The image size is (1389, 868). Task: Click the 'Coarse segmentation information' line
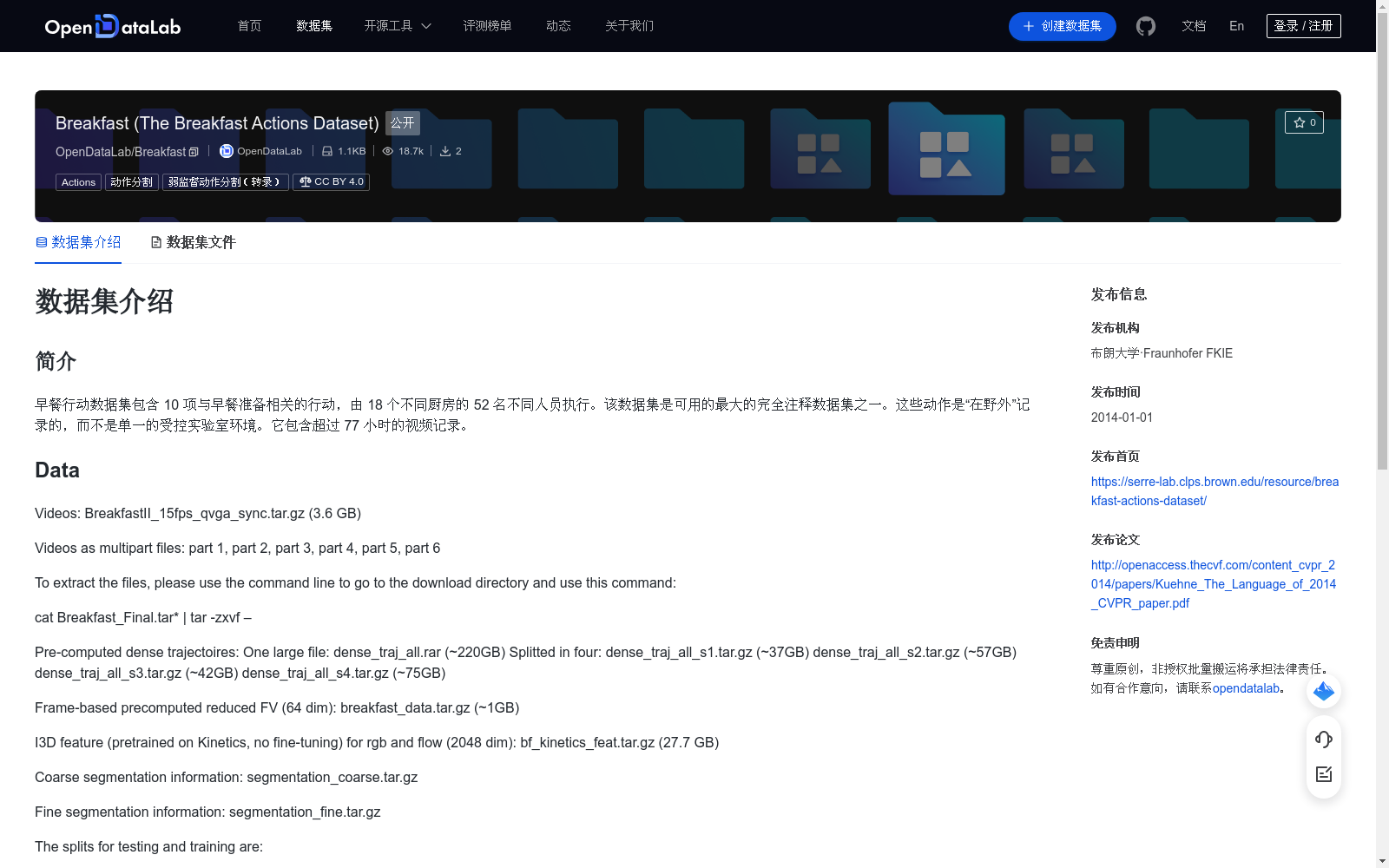pos(226,777)
